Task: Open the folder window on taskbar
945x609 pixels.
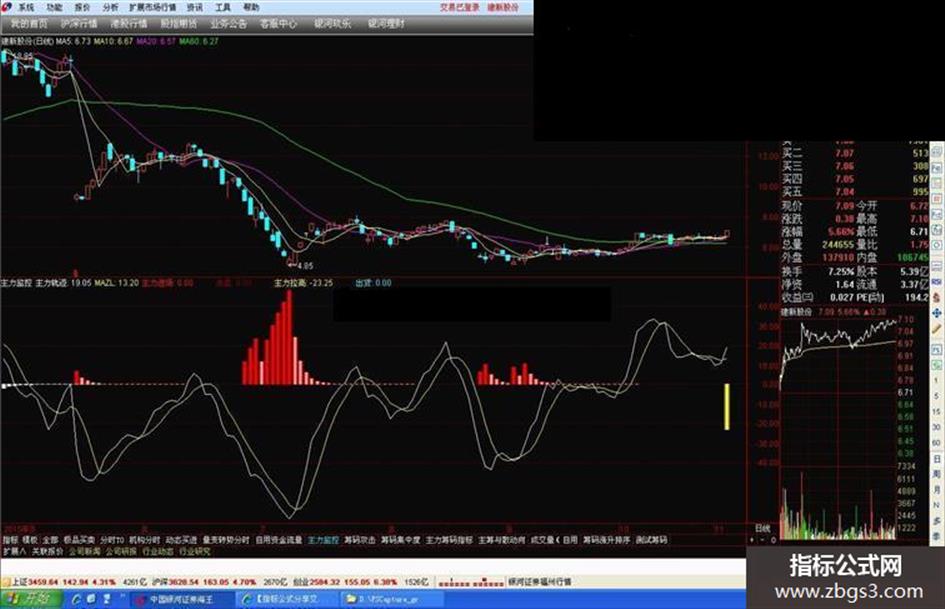Action: coord(392,599)
